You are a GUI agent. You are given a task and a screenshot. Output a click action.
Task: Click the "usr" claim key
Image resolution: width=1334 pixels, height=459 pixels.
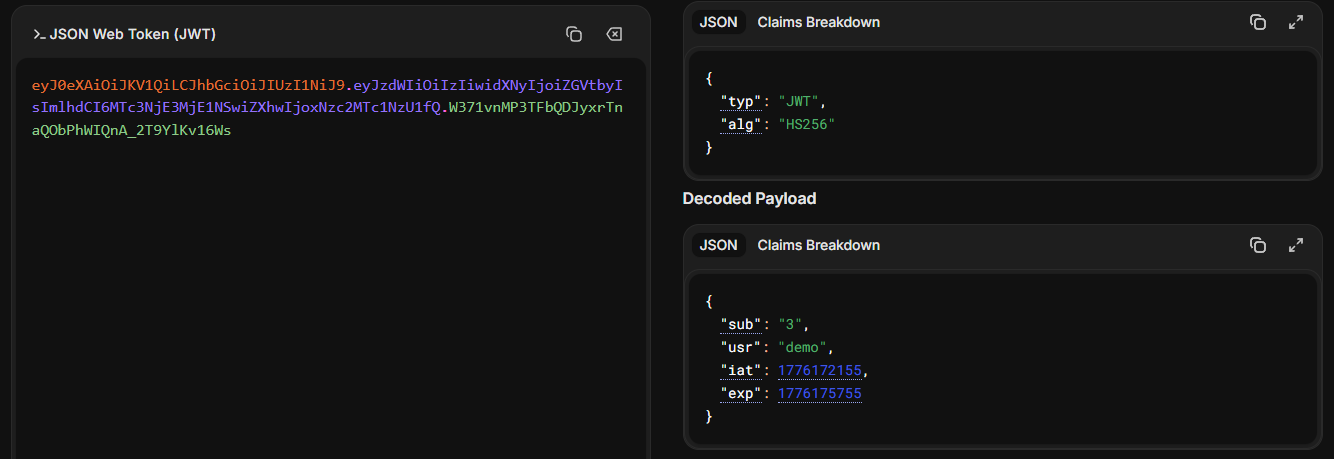[x=741, y=347]
